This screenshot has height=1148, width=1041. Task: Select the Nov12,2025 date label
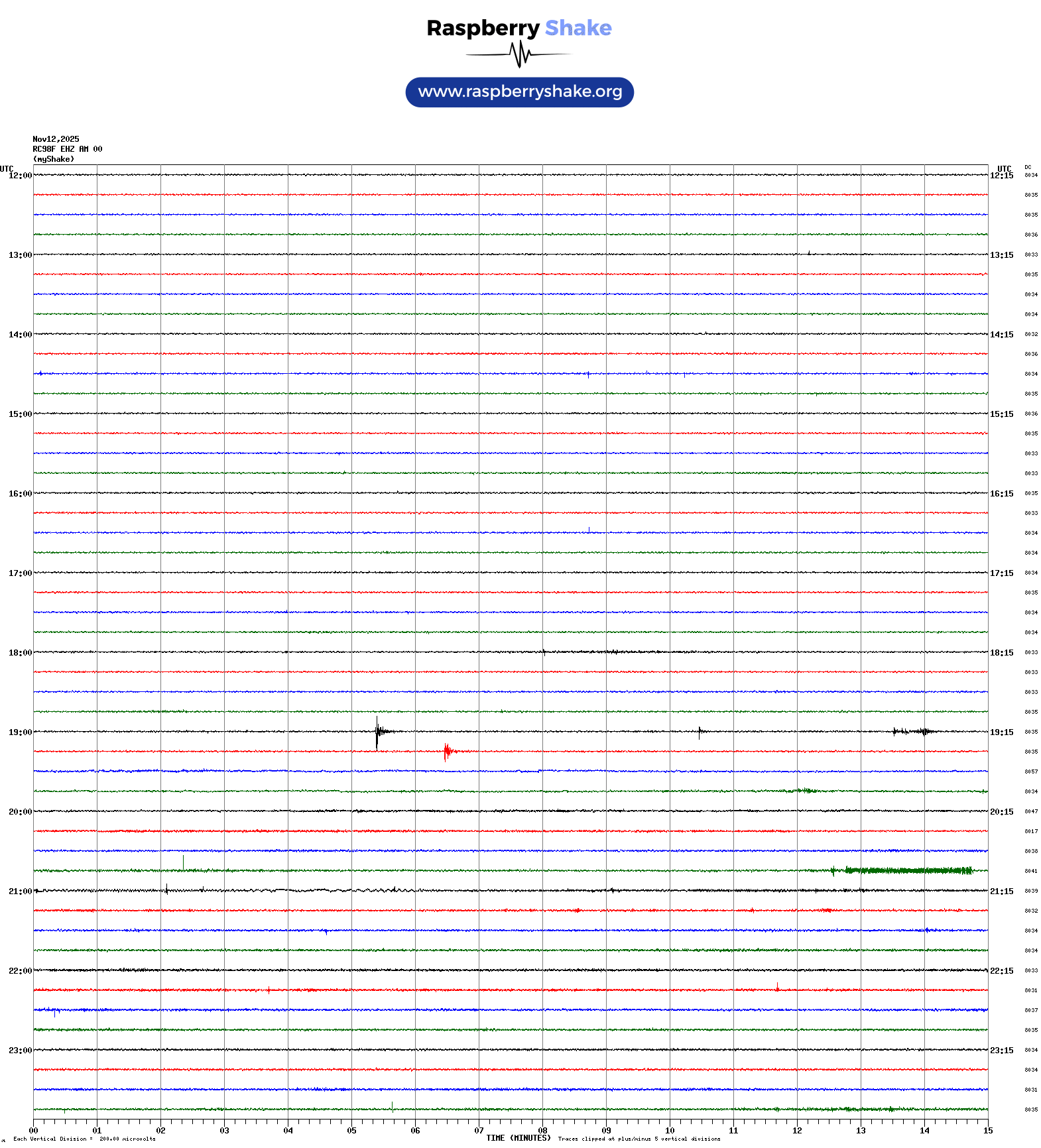pyautogui.click(x=56, y=139)
